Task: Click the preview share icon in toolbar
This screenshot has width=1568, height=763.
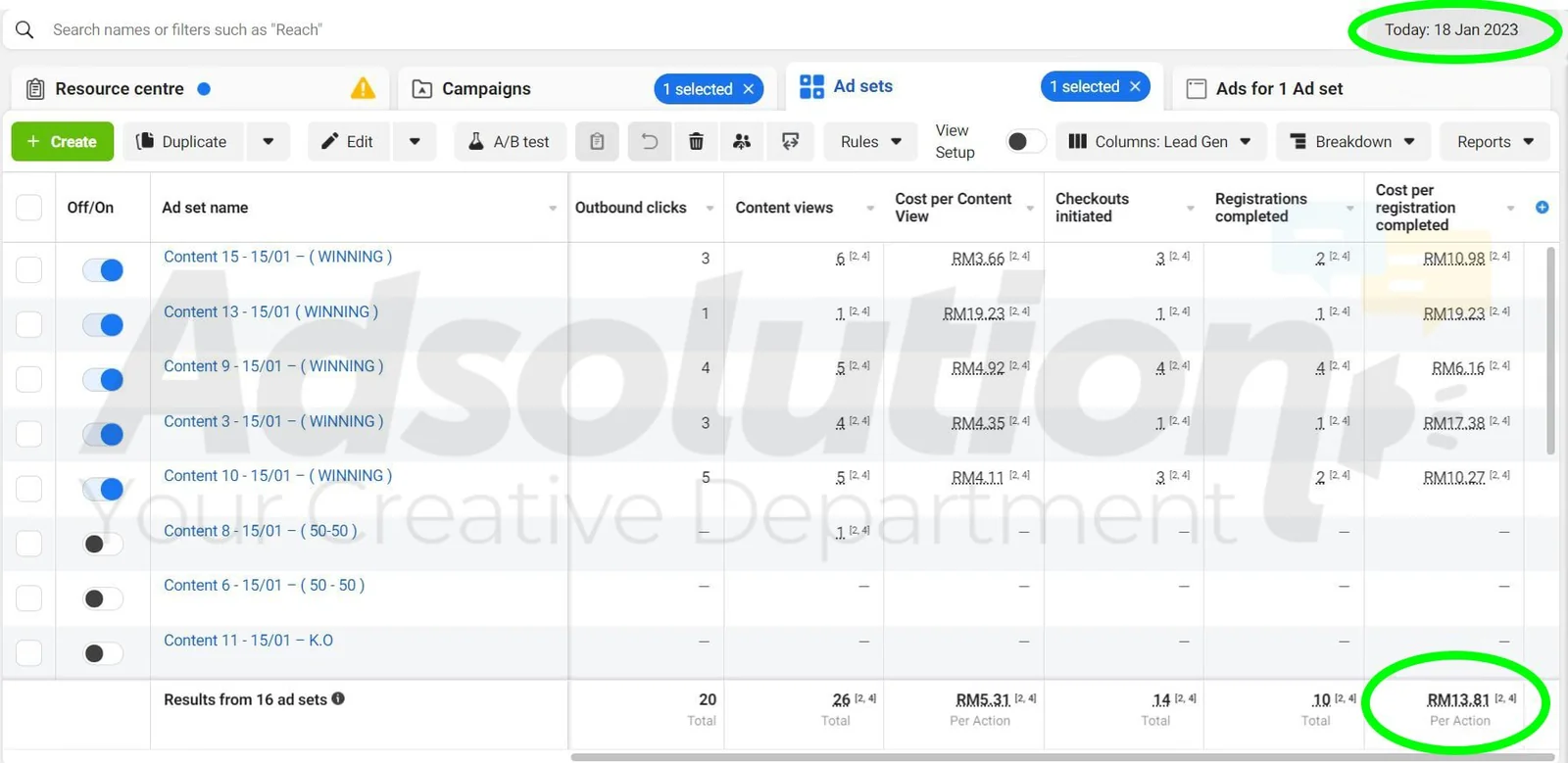Action: click(x=790, y=142)
